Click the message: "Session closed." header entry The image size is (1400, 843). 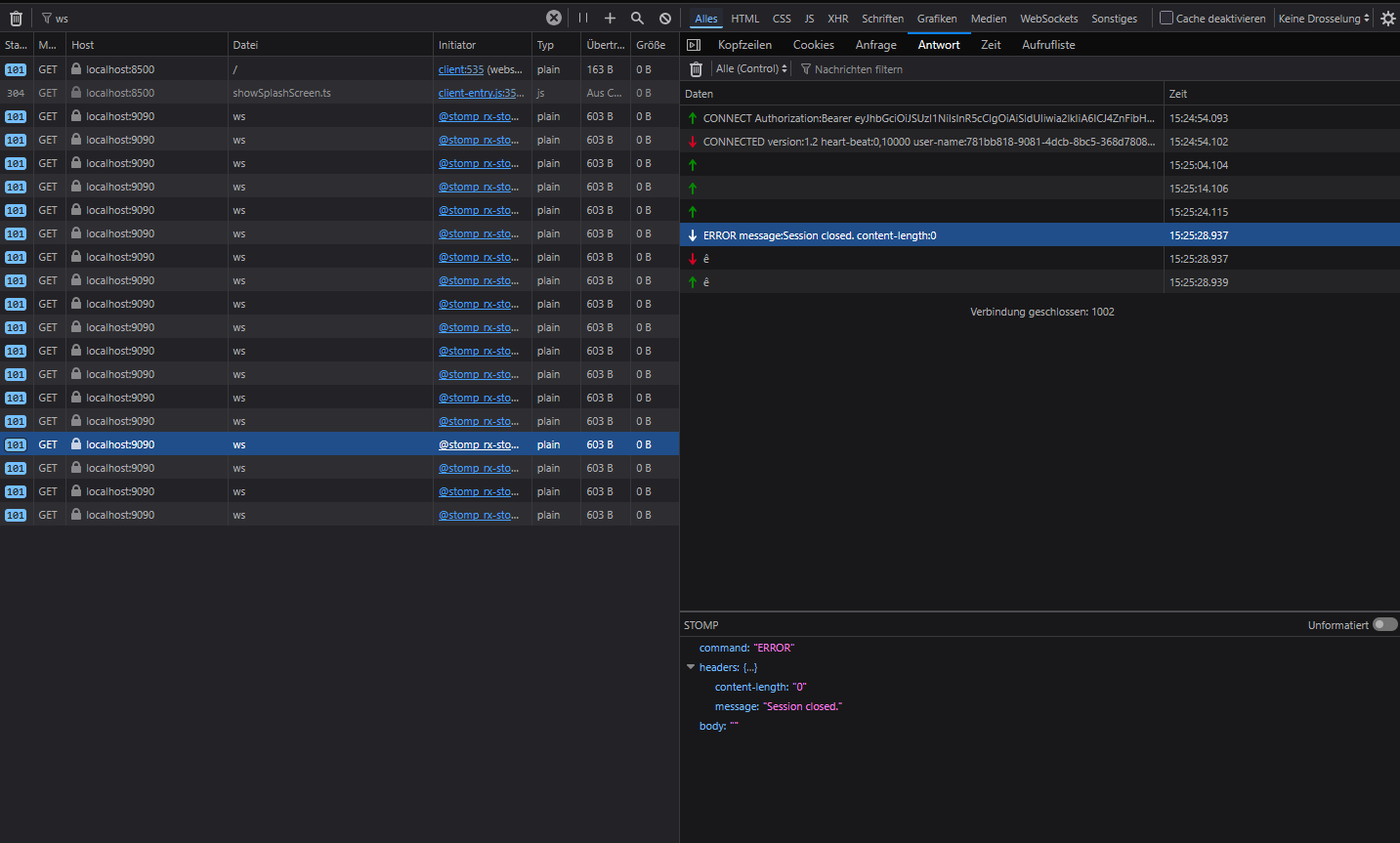pos(778,706)
